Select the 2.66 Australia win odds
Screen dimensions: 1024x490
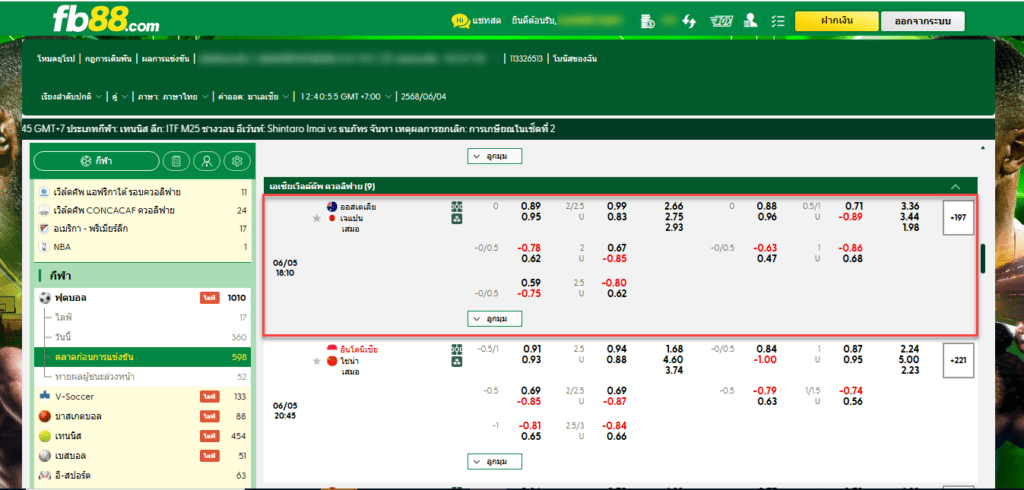673,206
